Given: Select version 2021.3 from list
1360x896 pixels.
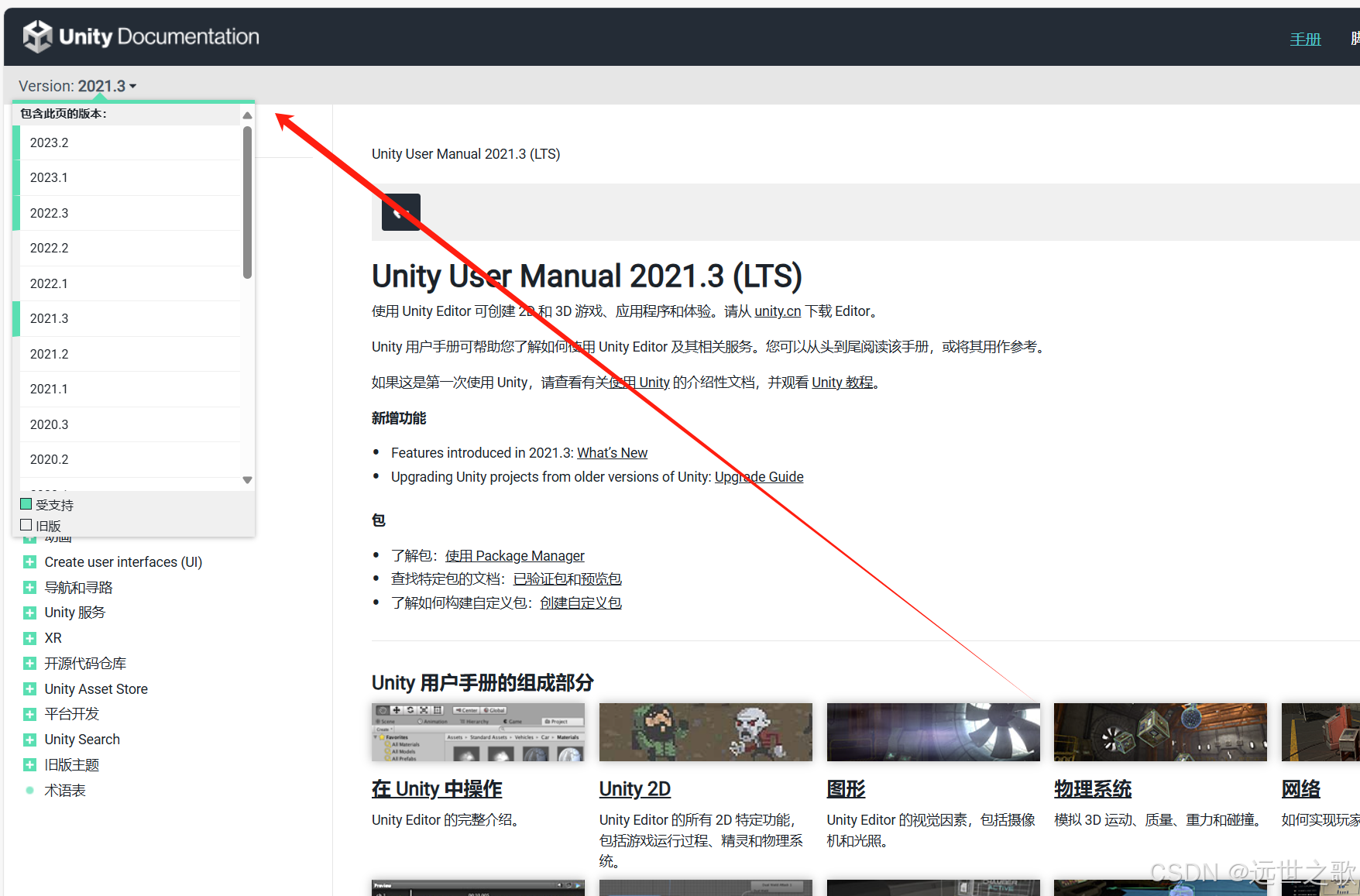Looking at the screenshot, I should pos(130,318).
